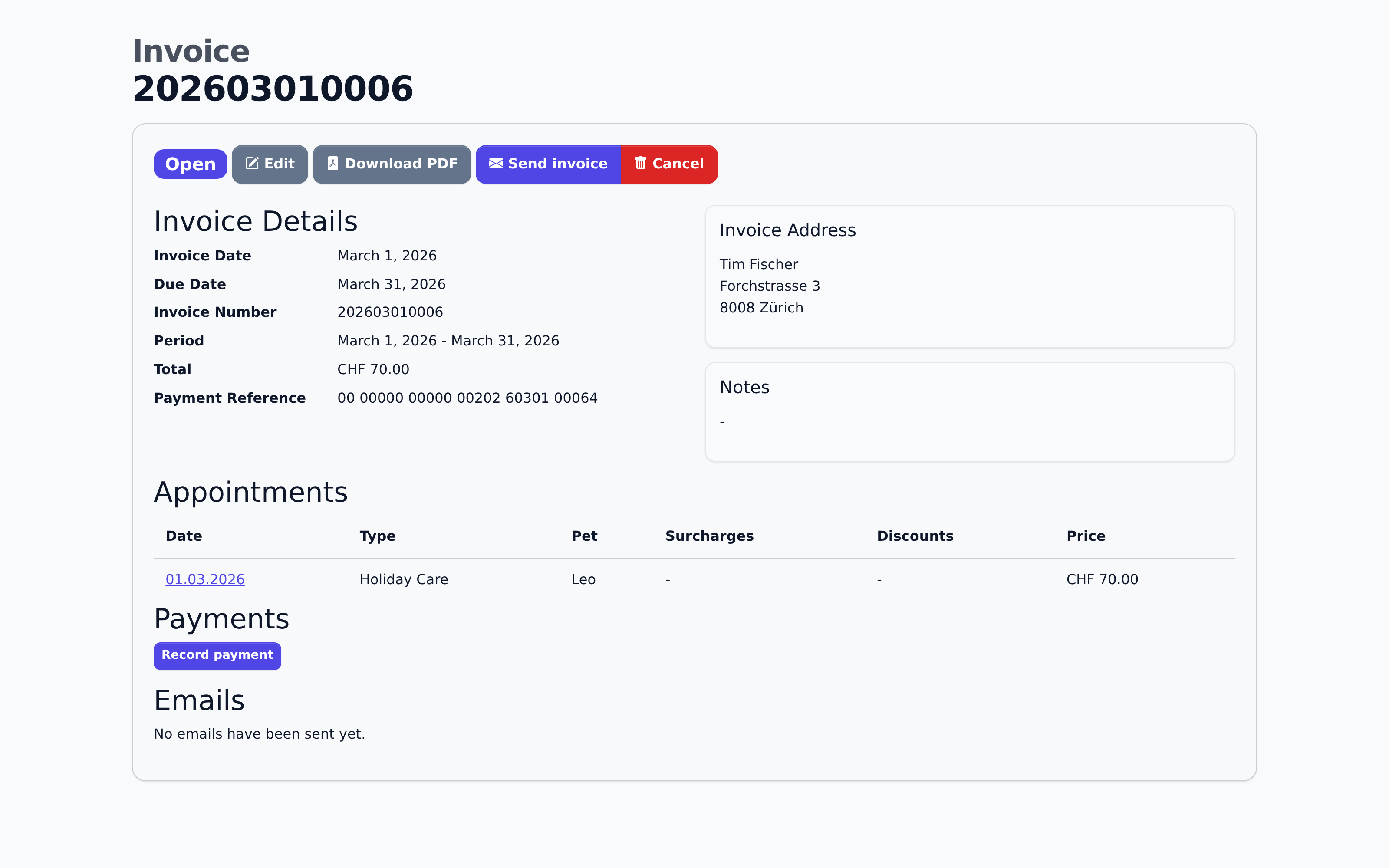Download the invoice as PDF
The height and width of the screenshot is (868, 1389).
click(x=392, y=164)
